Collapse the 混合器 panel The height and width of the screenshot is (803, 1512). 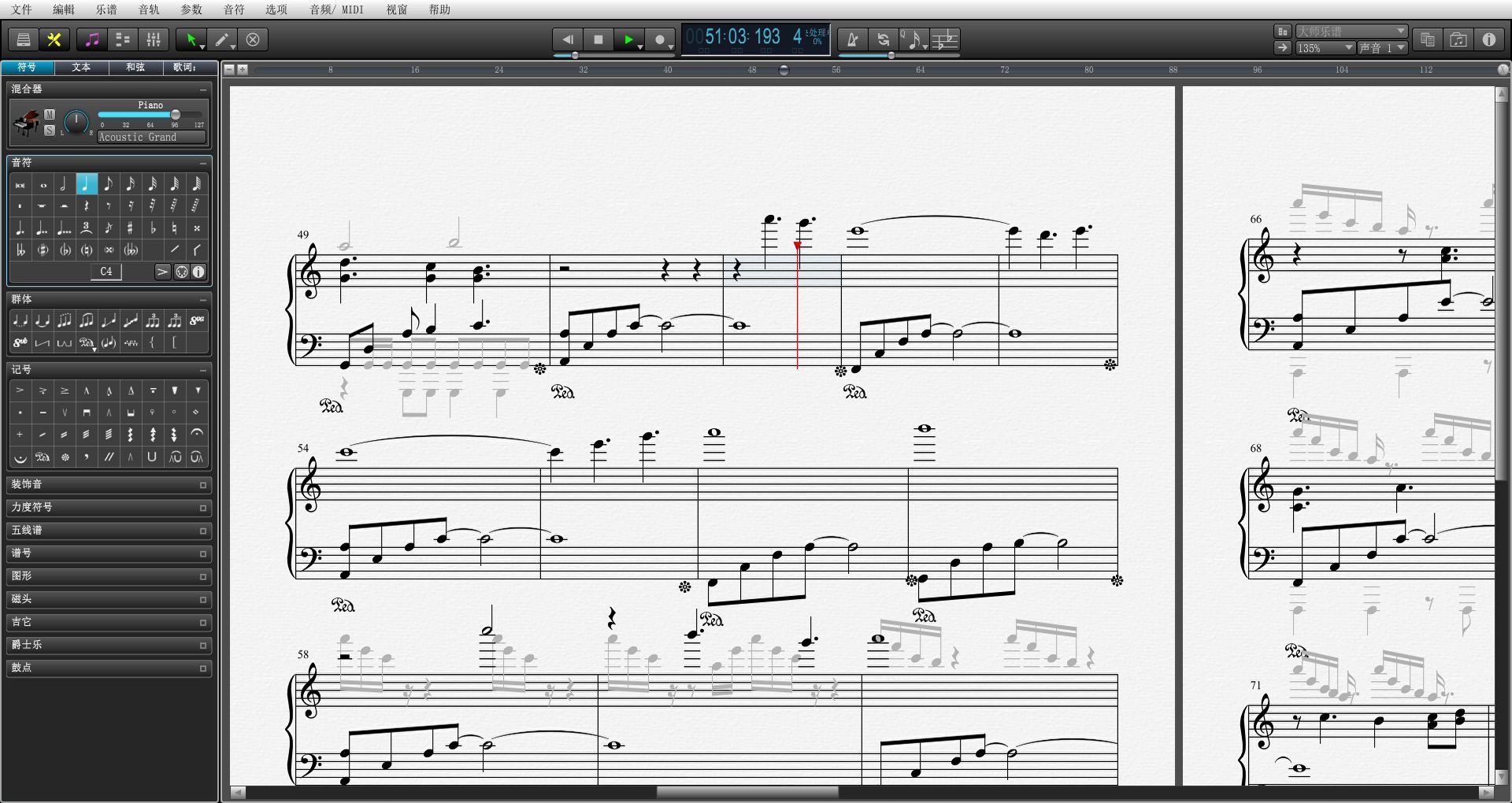pyautogui.click(x=203, y=90)
